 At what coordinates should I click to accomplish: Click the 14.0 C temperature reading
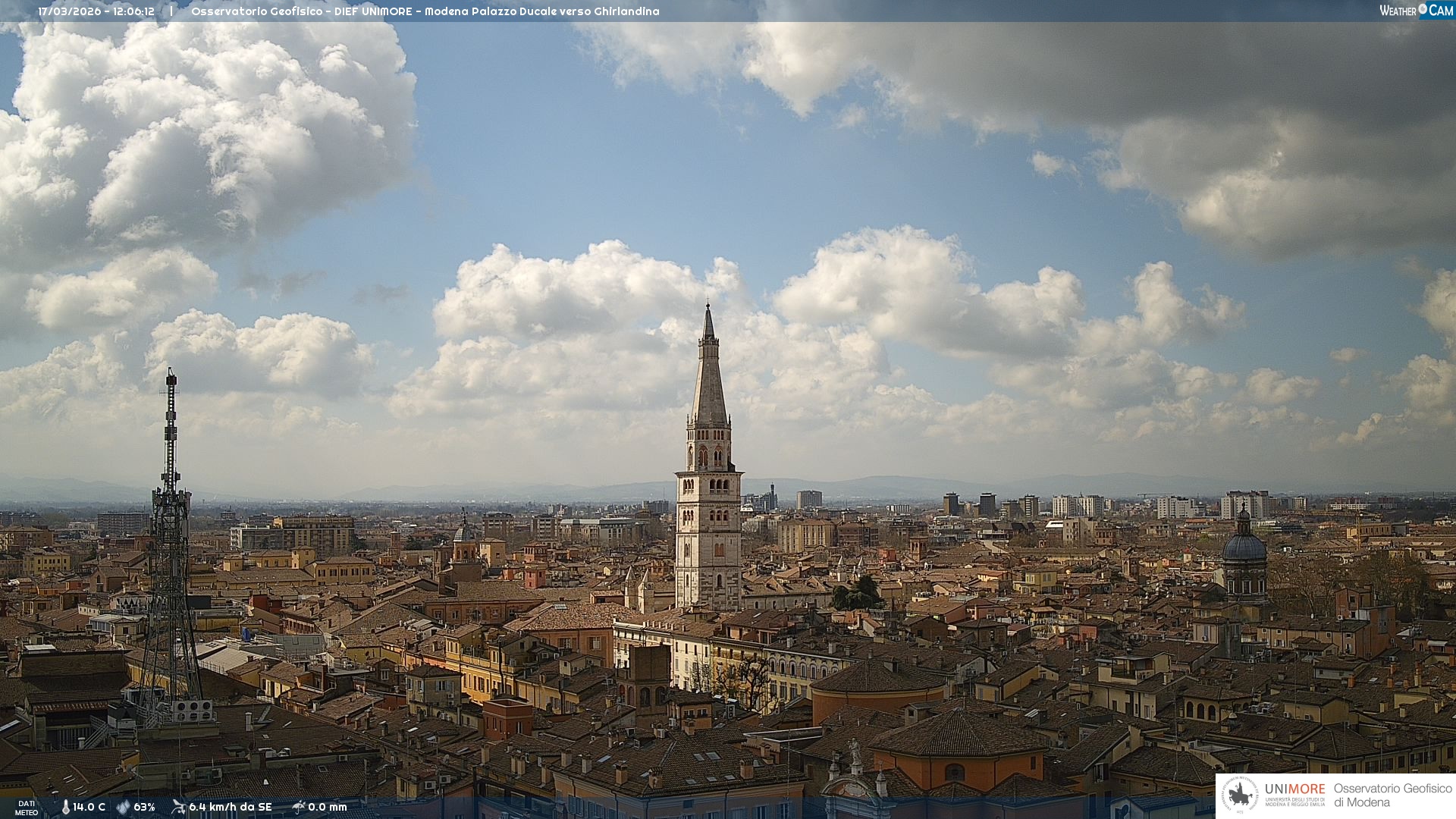[x=89, y=807]
